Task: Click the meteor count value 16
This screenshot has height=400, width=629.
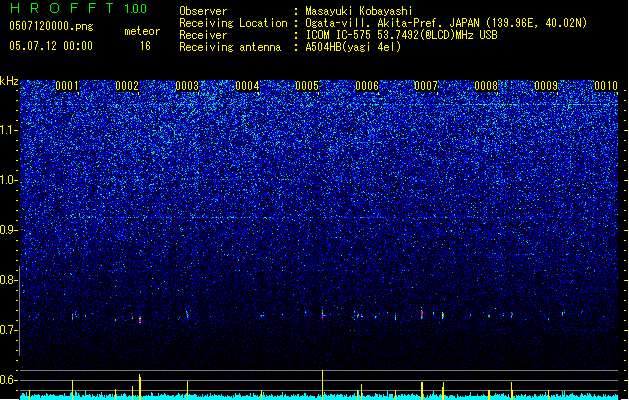Action: click(x=145, y=46)
